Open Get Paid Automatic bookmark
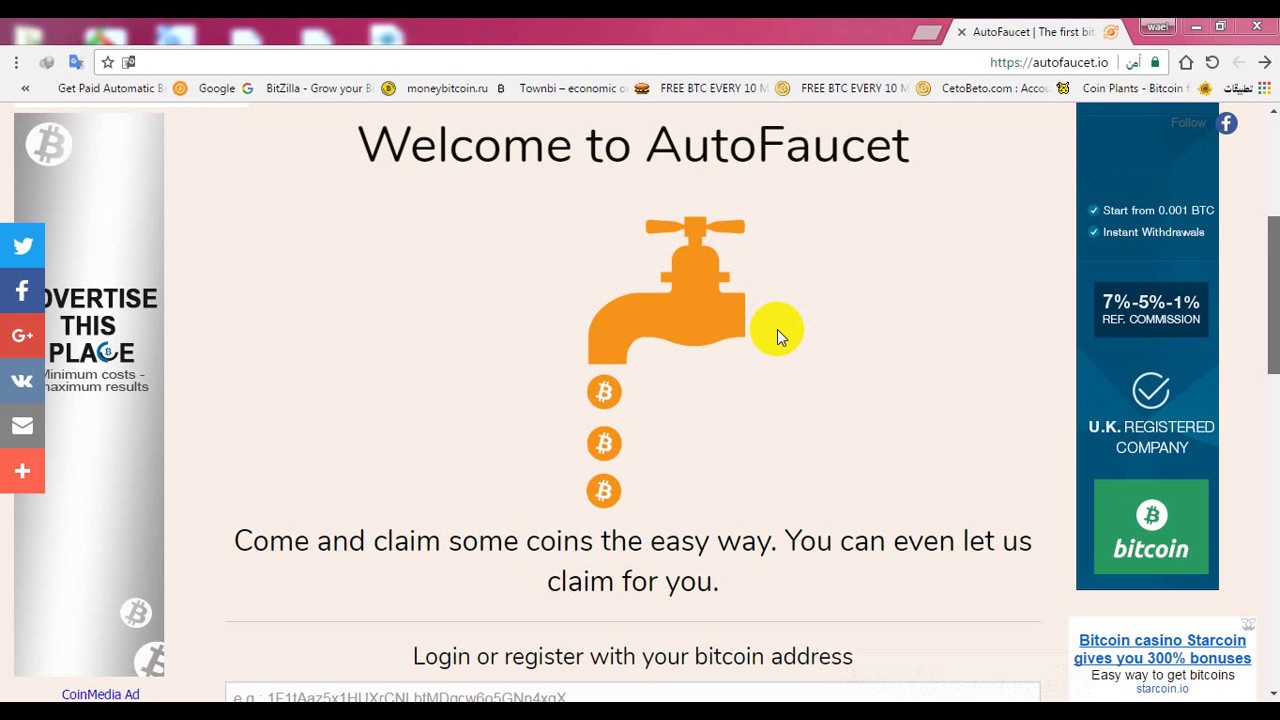Image resolution: width=1280 pixels, height=720 pixels. [122, 88]
